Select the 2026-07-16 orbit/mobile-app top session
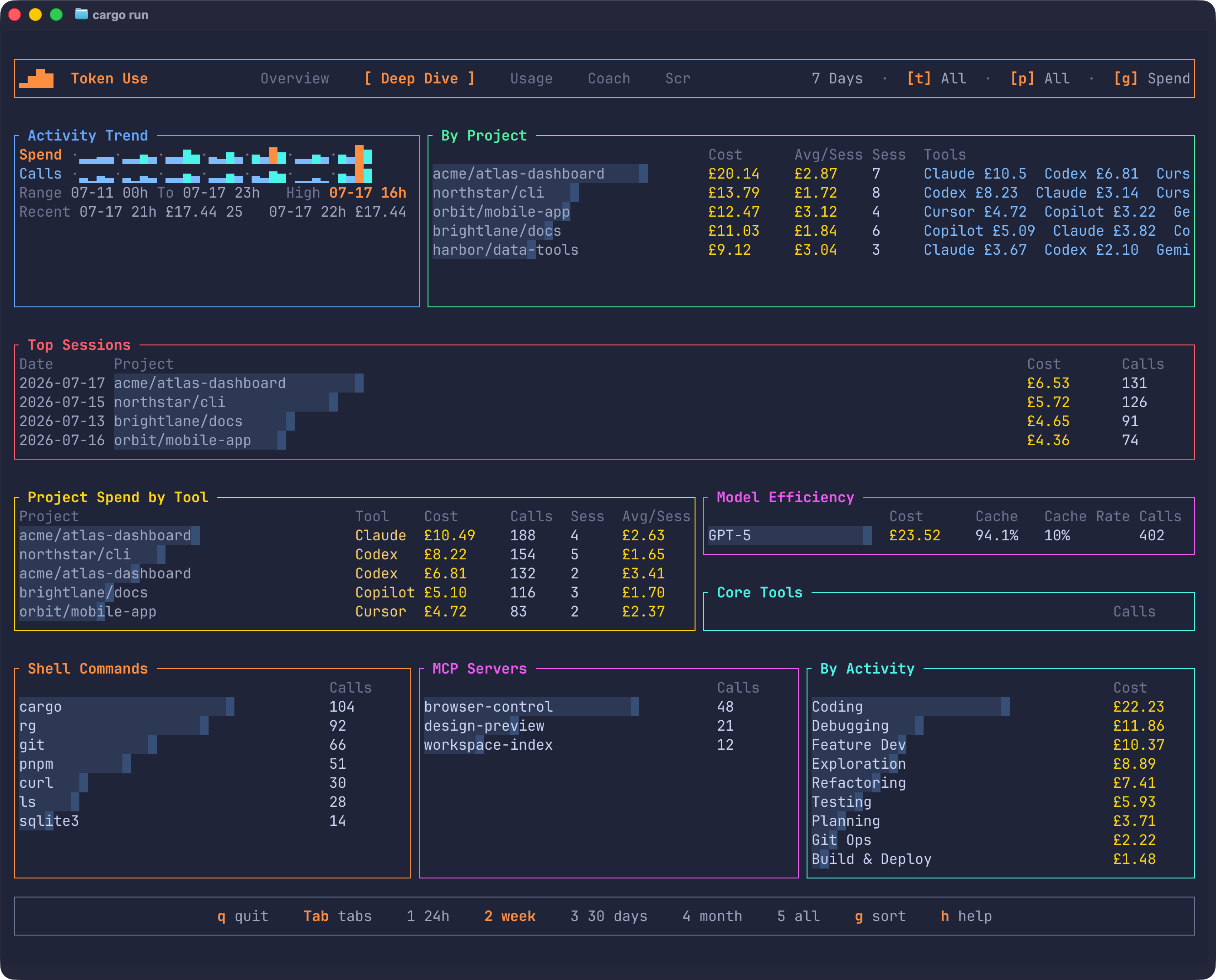The image size is (1216, 980). click(605, 440)
